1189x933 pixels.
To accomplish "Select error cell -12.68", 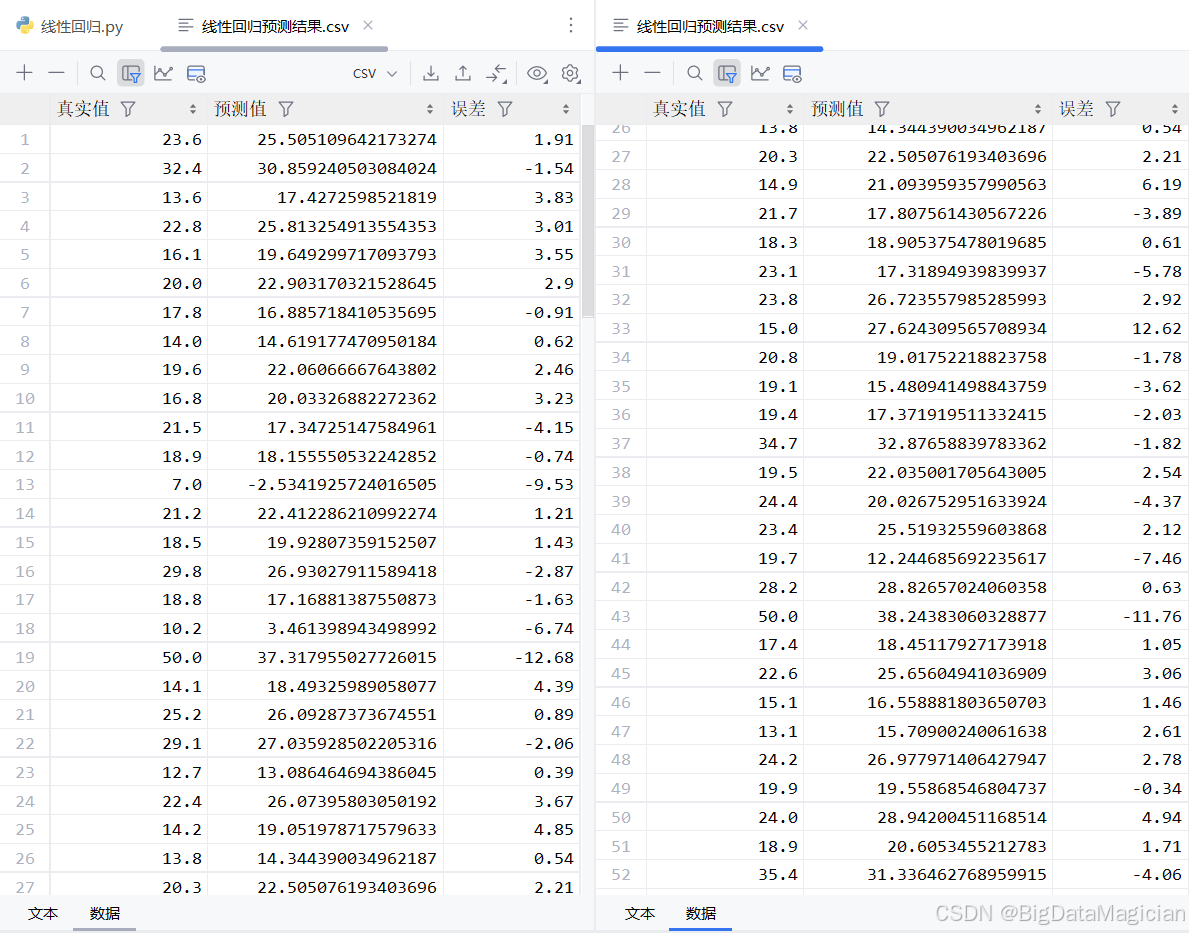I will click(512, 658).
